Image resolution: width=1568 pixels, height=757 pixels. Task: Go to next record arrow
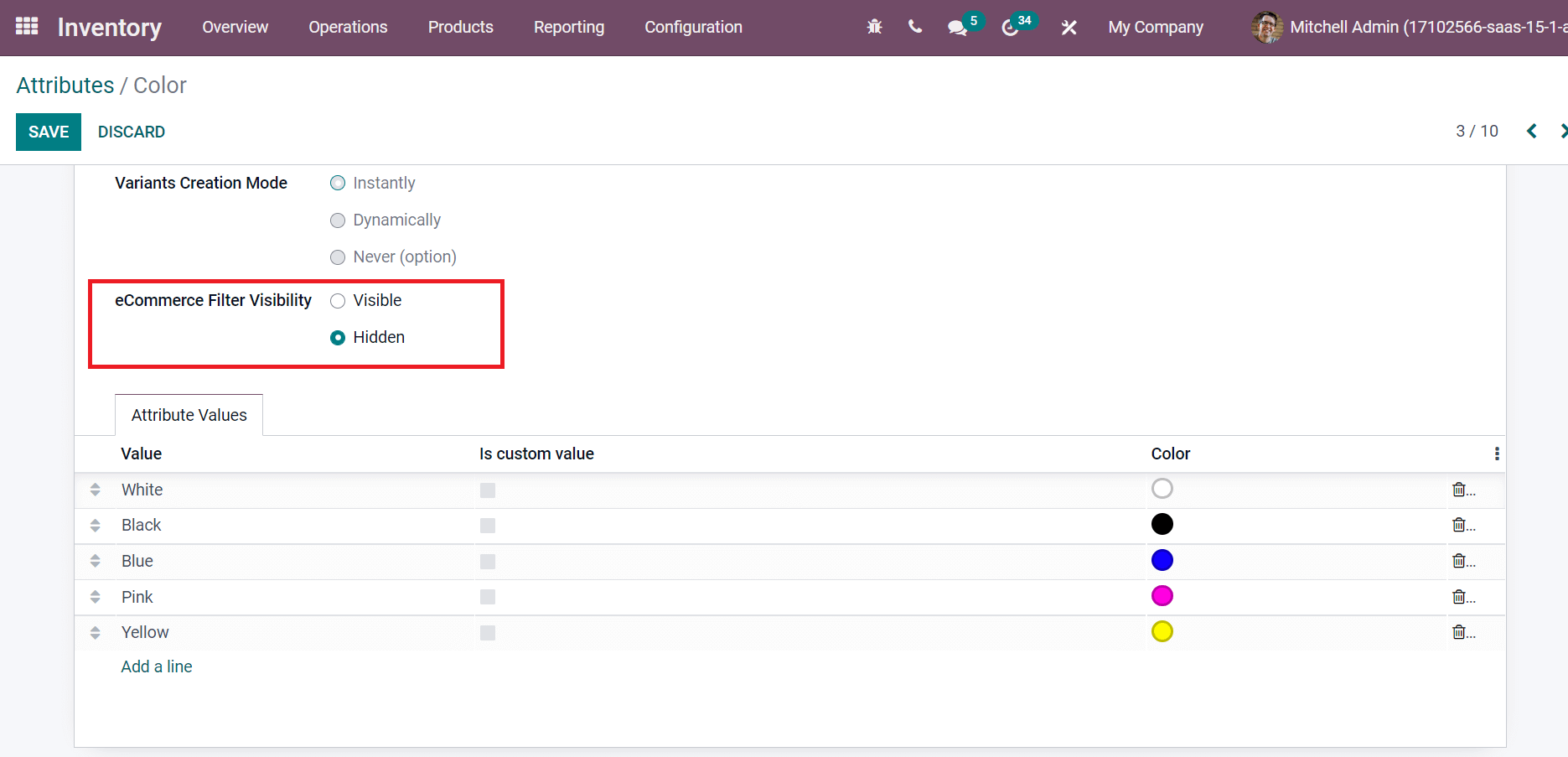coord(1563,131)
